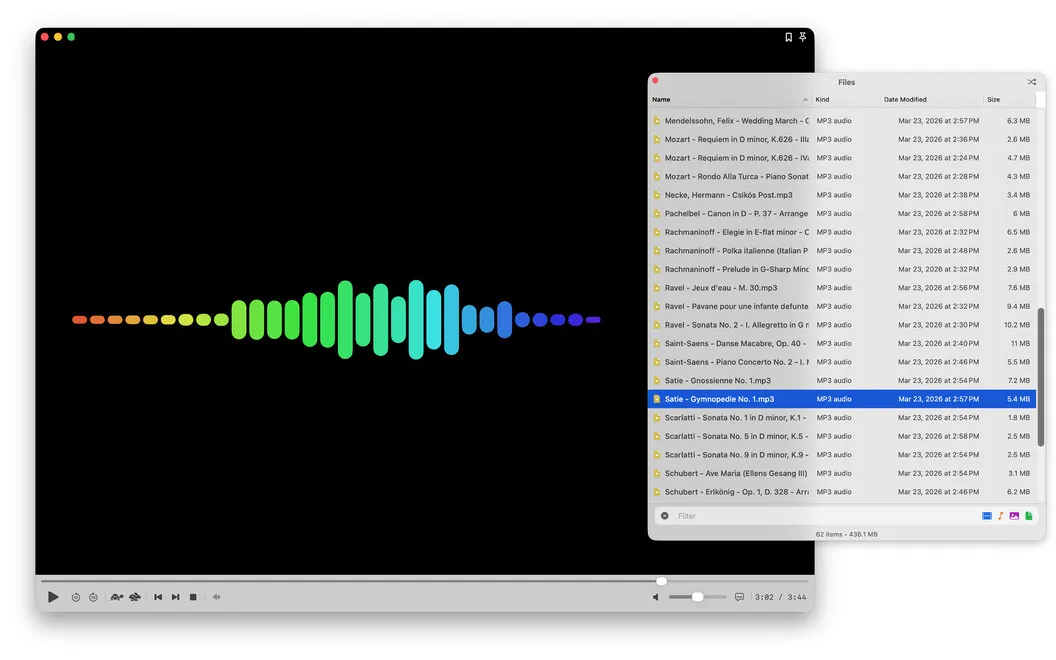The image size is (1056, 660).
Task: Adjust the volume slider
Action: click(x=698, y=597)
